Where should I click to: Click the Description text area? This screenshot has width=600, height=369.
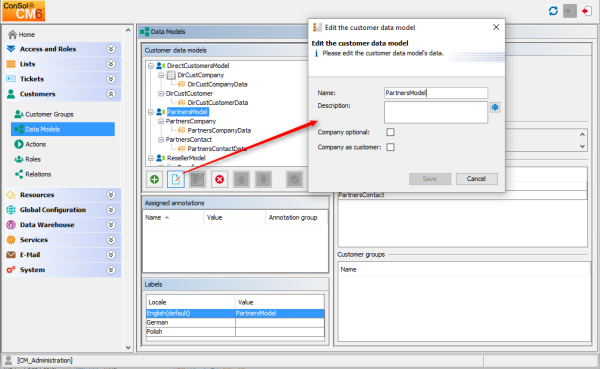pos(436,112)
